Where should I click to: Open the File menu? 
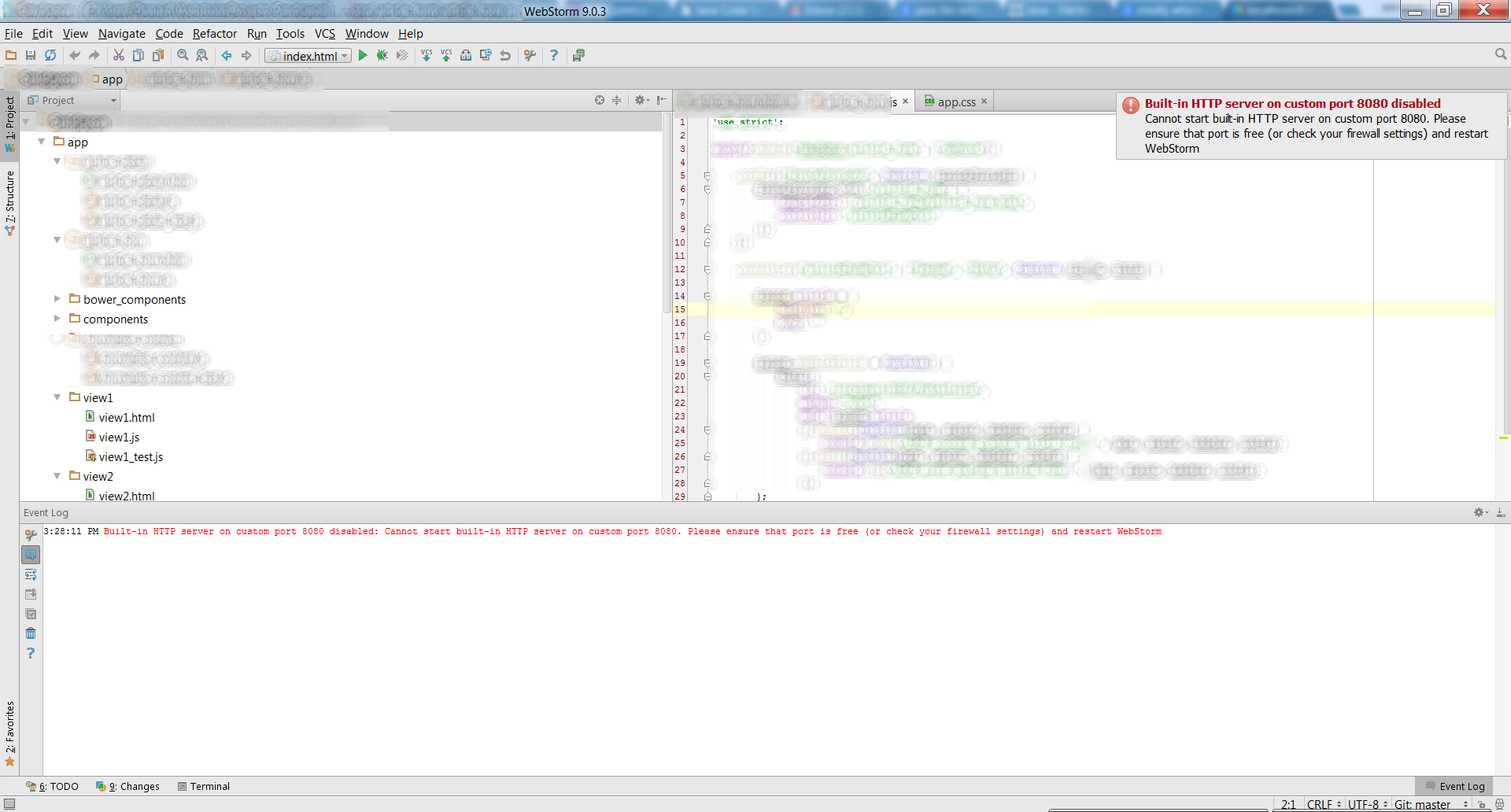pyautogui.click(x=13, y=34)
